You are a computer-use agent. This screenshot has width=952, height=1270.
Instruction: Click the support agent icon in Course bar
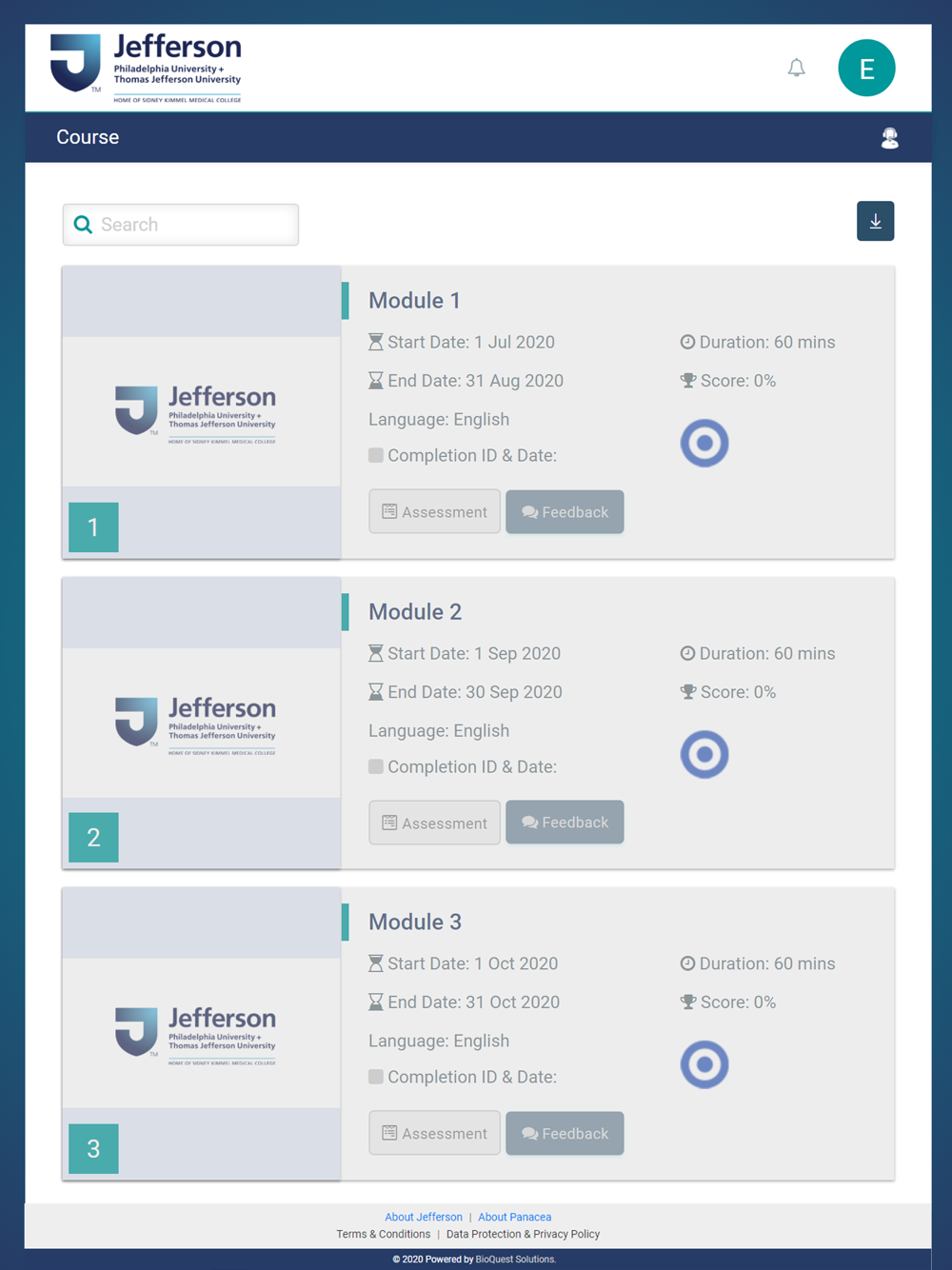click(889, 138)
